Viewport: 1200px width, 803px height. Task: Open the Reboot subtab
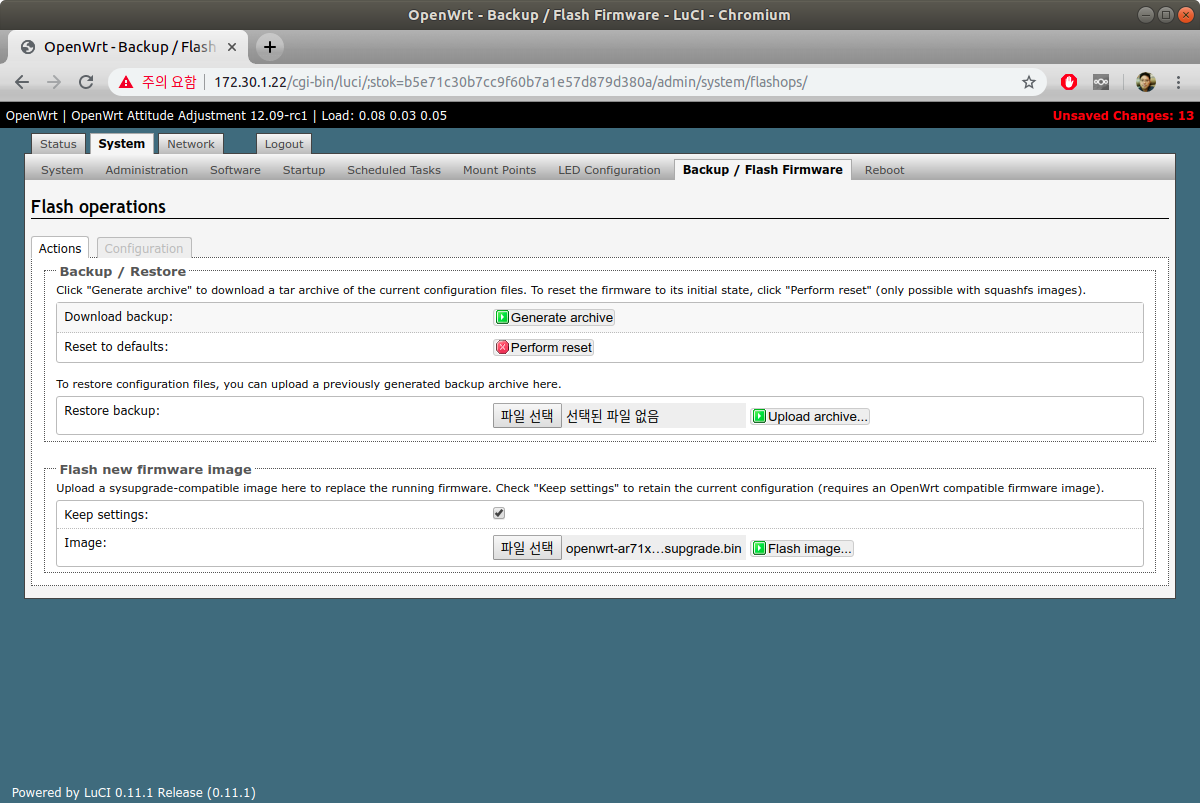click(x=884, y=170)
